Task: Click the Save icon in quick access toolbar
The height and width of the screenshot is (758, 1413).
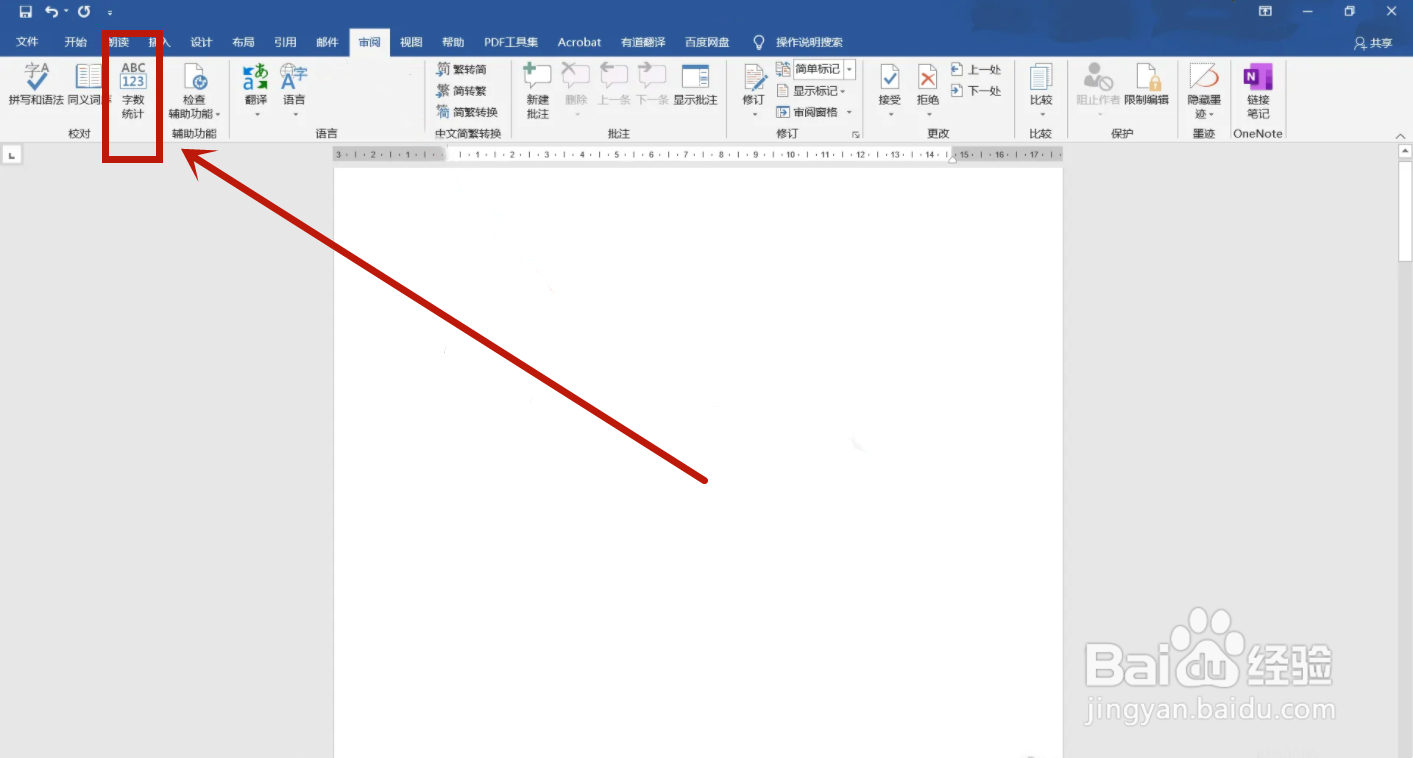Action: (26, 11)
